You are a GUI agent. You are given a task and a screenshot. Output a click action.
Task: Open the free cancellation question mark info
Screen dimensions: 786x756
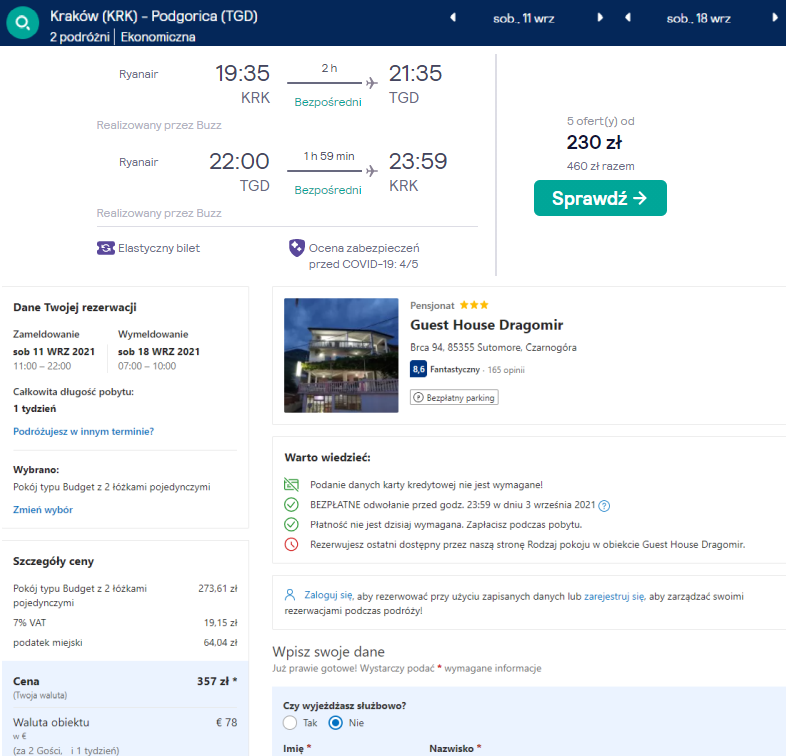(605, 506)
